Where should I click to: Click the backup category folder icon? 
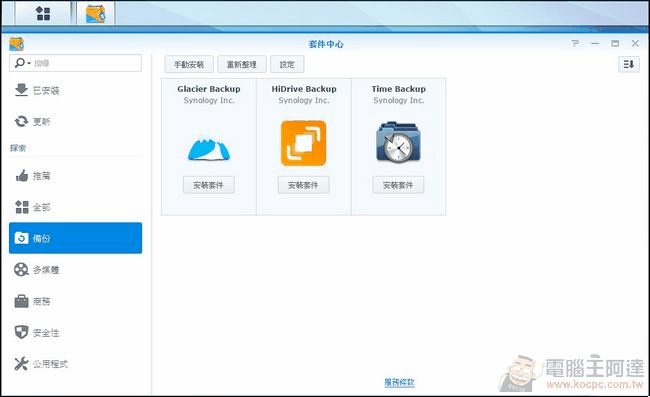coord(22,238)
